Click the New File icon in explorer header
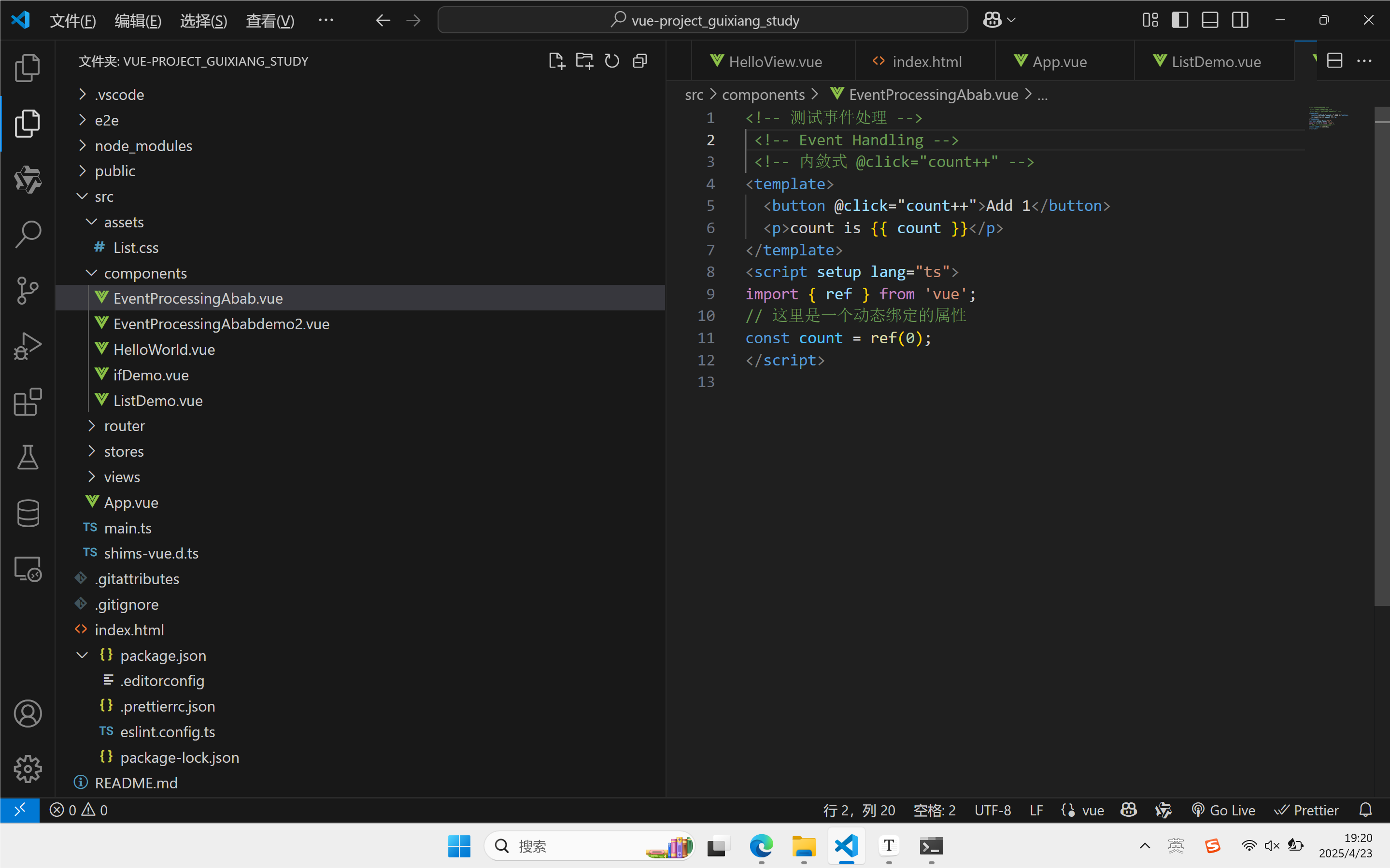Viewport: 1390px width, 868px height. [556, 61]
